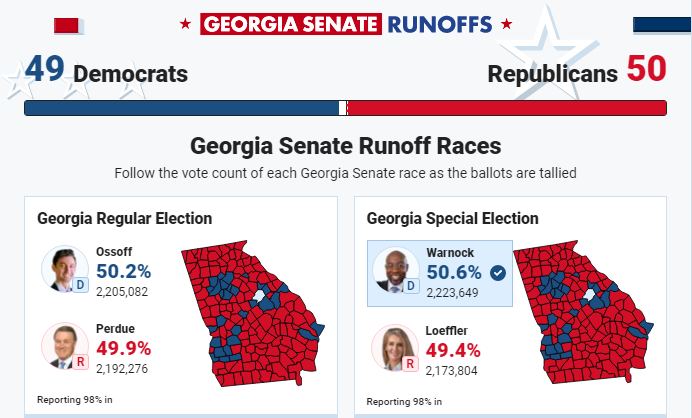Open the Georgia Special Election heading
Screen dimensions: 692x418
click(453, 219)
